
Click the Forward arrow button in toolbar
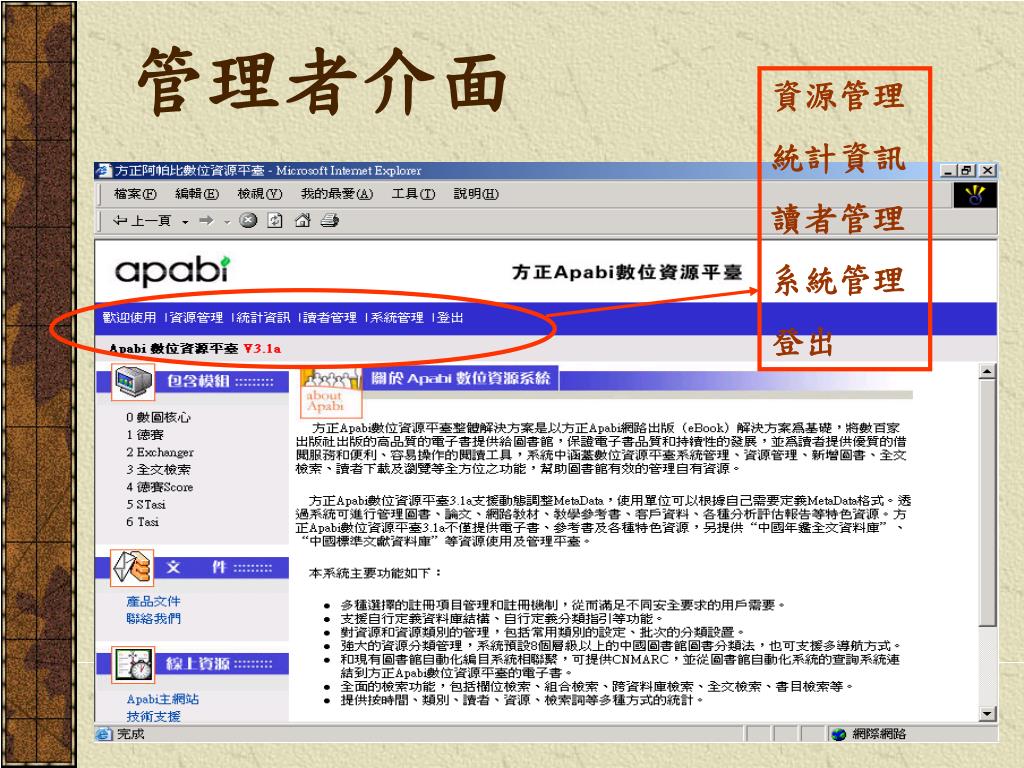pos(206,221)
